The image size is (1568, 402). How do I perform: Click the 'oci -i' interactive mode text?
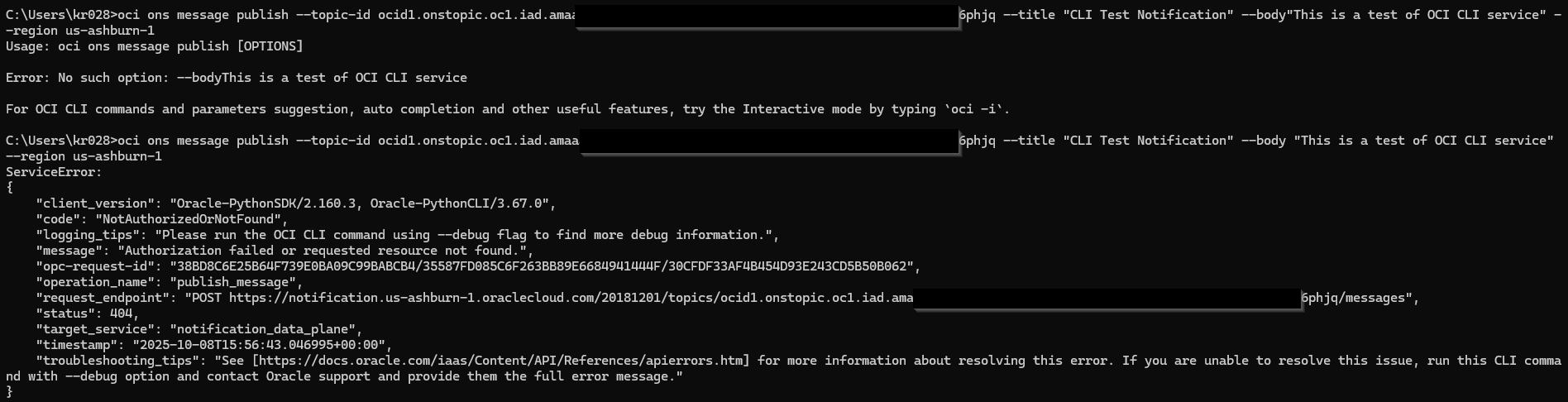coord(980,109)
